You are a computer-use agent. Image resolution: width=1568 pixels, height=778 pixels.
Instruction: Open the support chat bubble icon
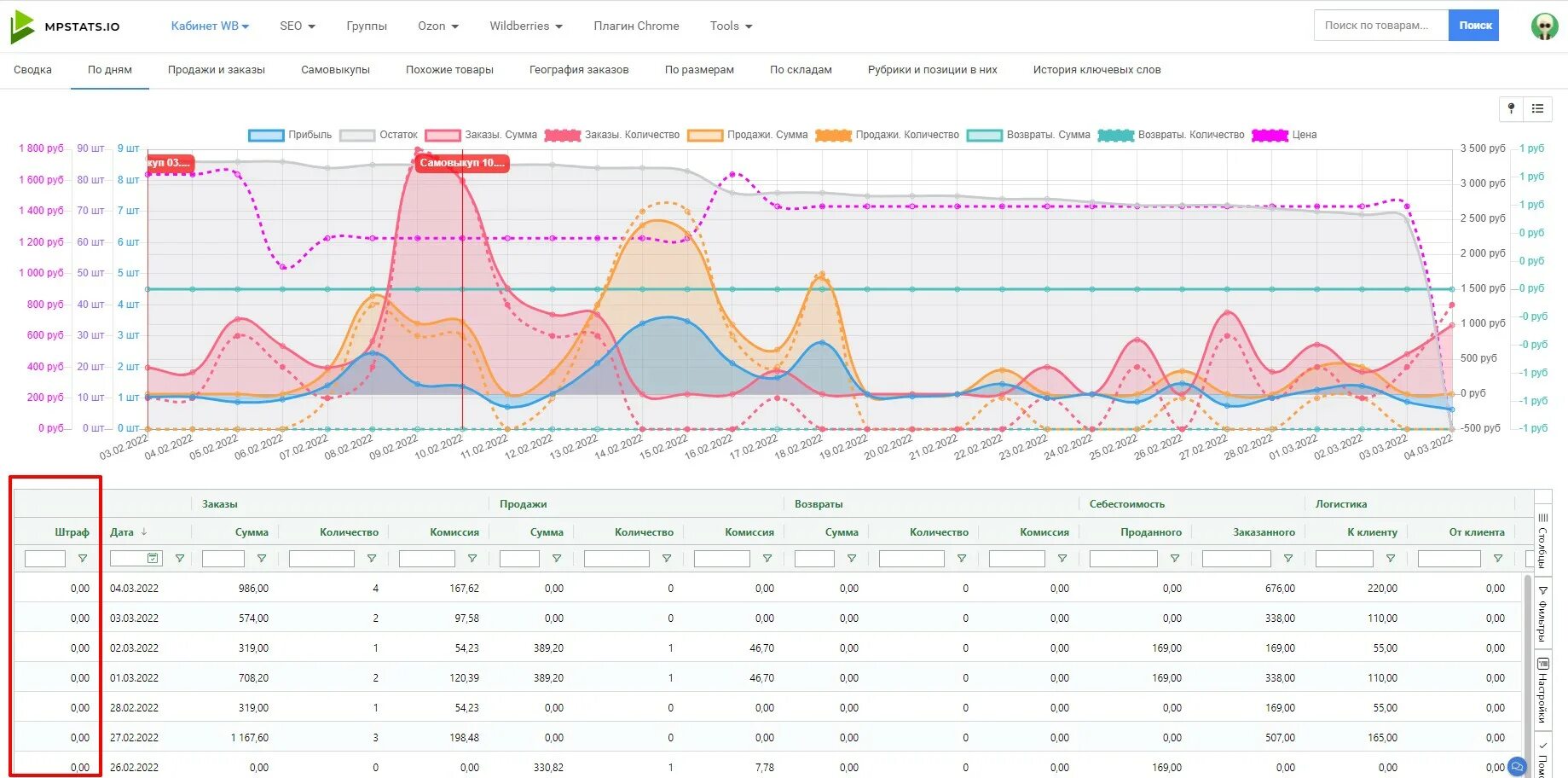pyautogui.click(x=1517, y=767)
